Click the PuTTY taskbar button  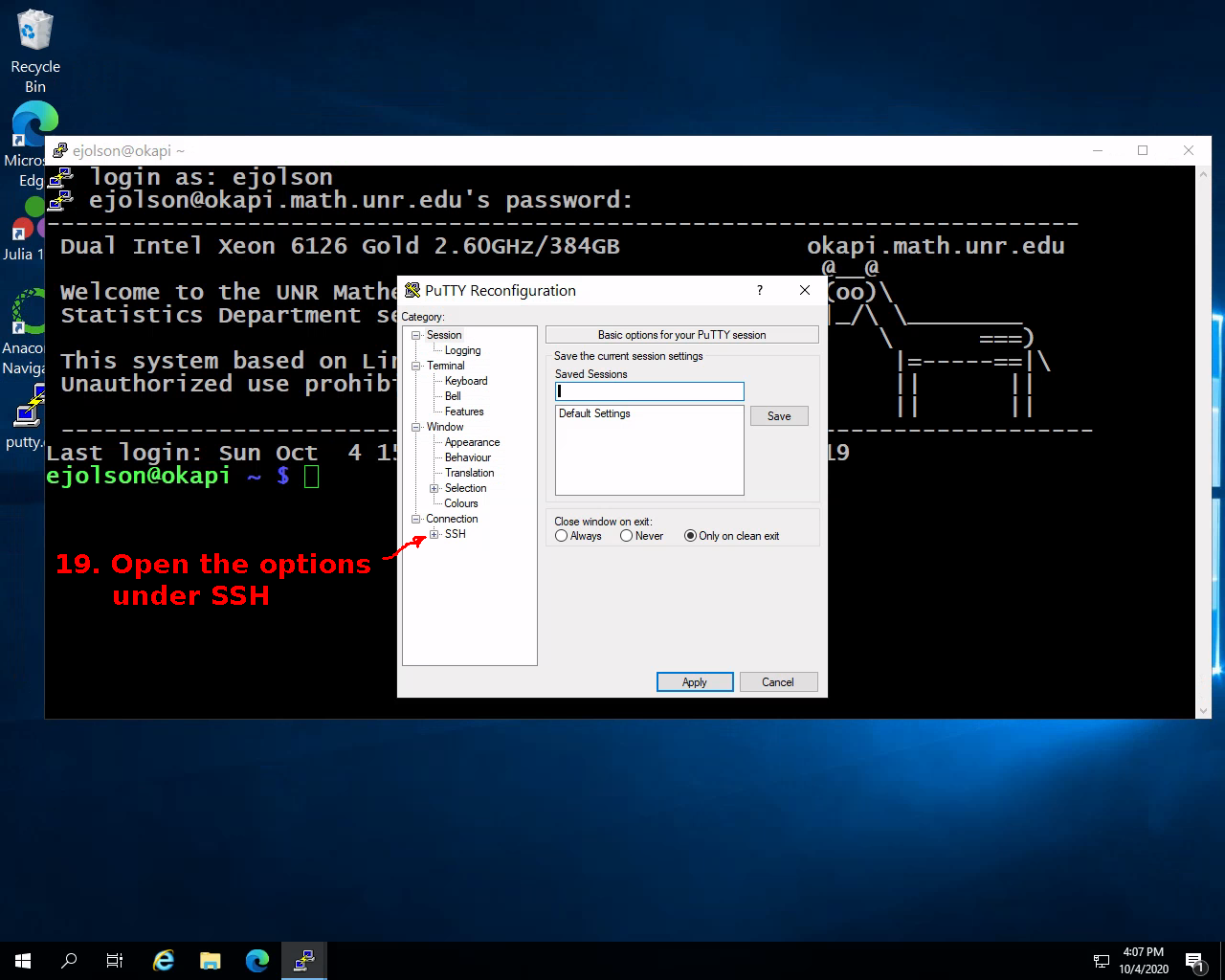click(304, 961)
